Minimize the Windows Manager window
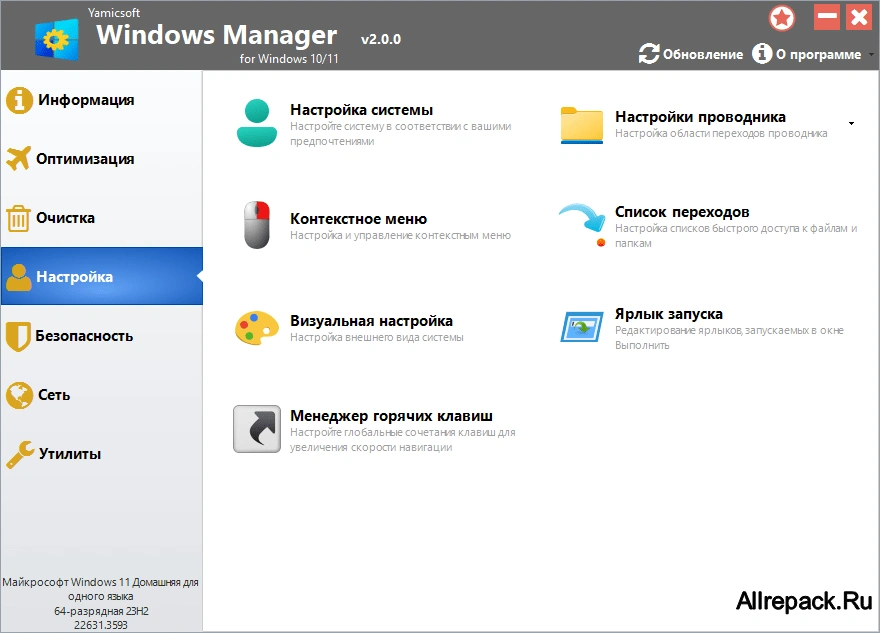Viewport: 880px width, 633px height. click(827, 17)
